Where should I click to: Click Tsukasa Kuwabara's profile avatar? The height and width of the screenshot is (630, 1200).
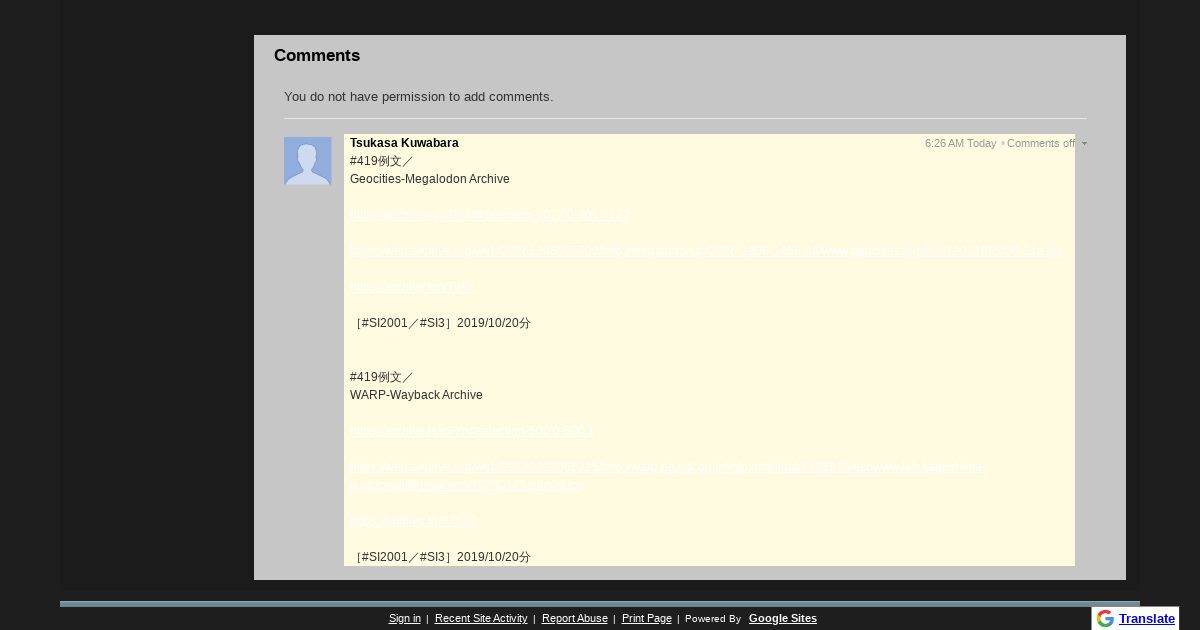308,161
